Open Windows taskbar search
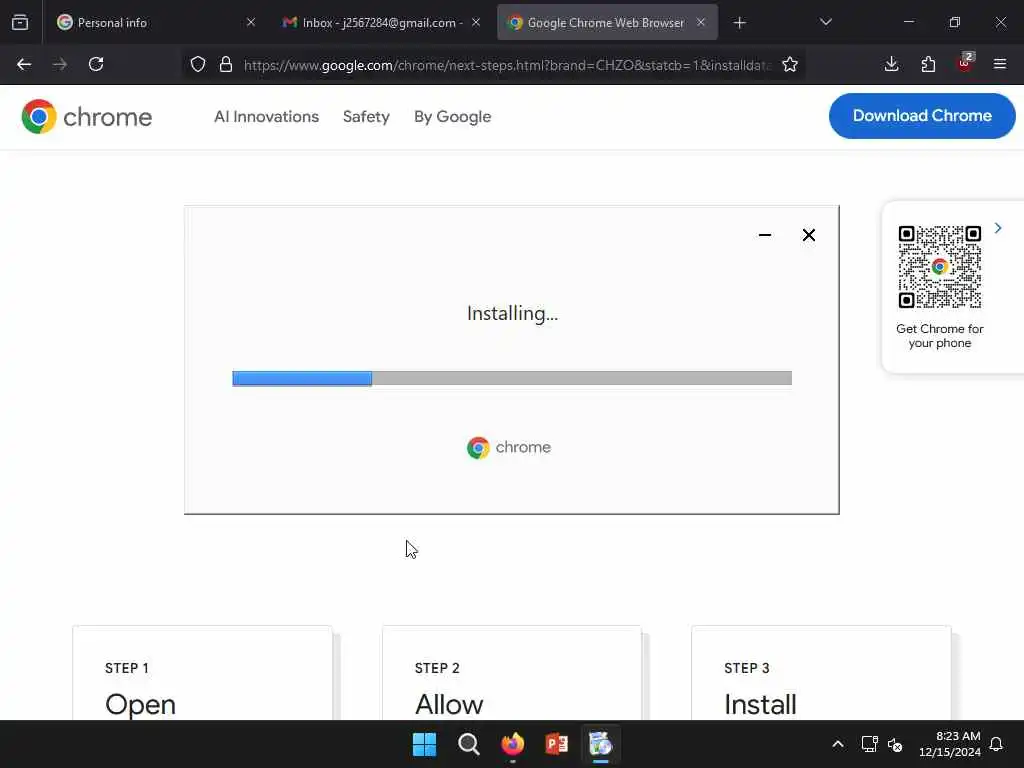 tap(468, 744)
